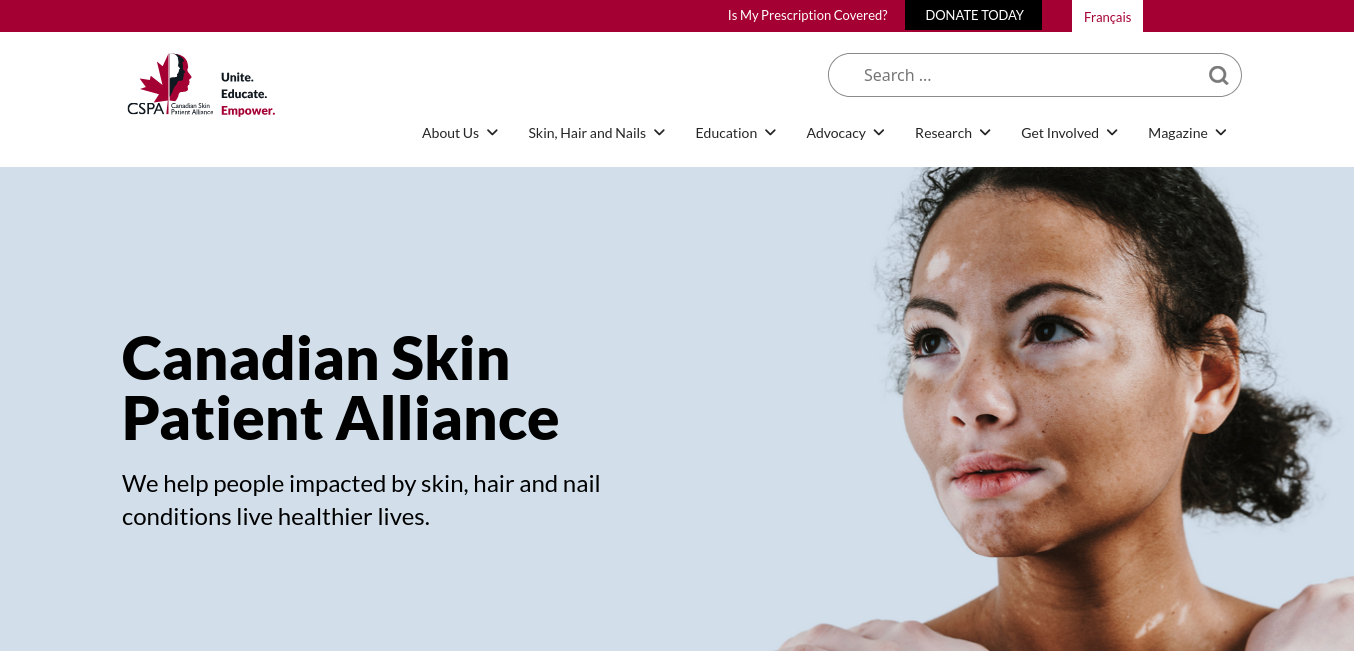Expand the Research chevron arrow
The width and height of the screenshot is (1366, 651).
[x=985, y=133]
